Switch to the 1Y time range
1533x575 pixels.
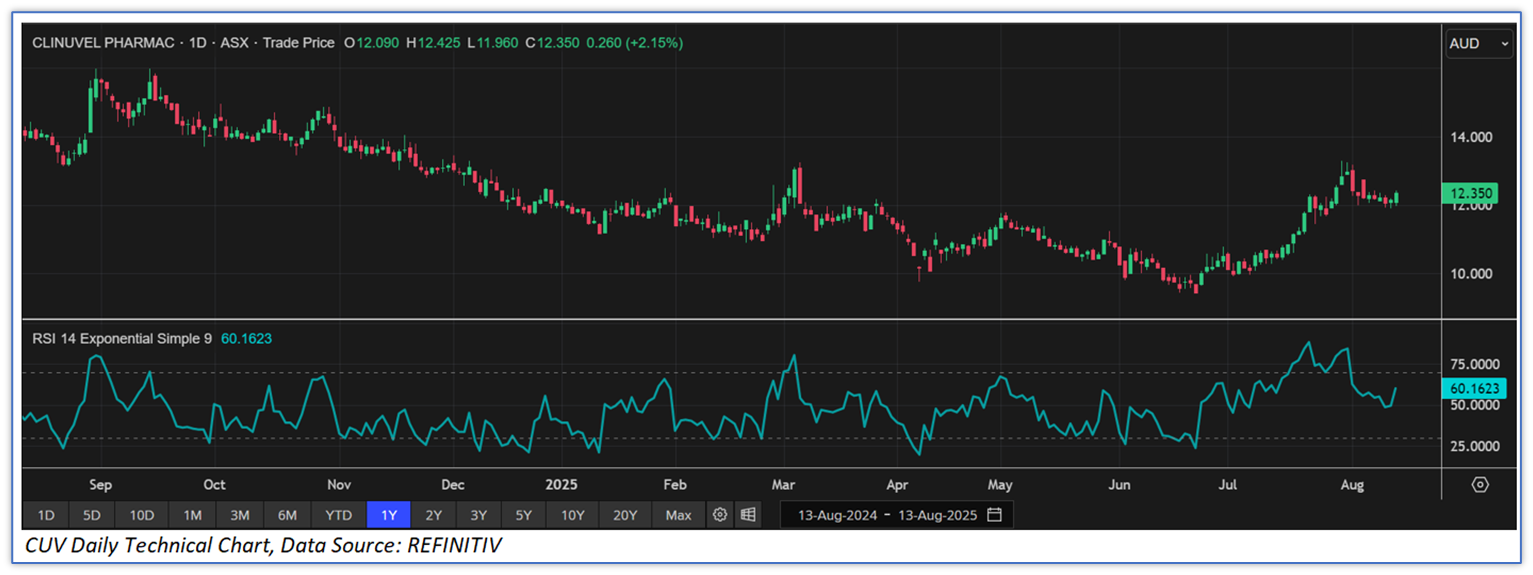click(389, 515)
